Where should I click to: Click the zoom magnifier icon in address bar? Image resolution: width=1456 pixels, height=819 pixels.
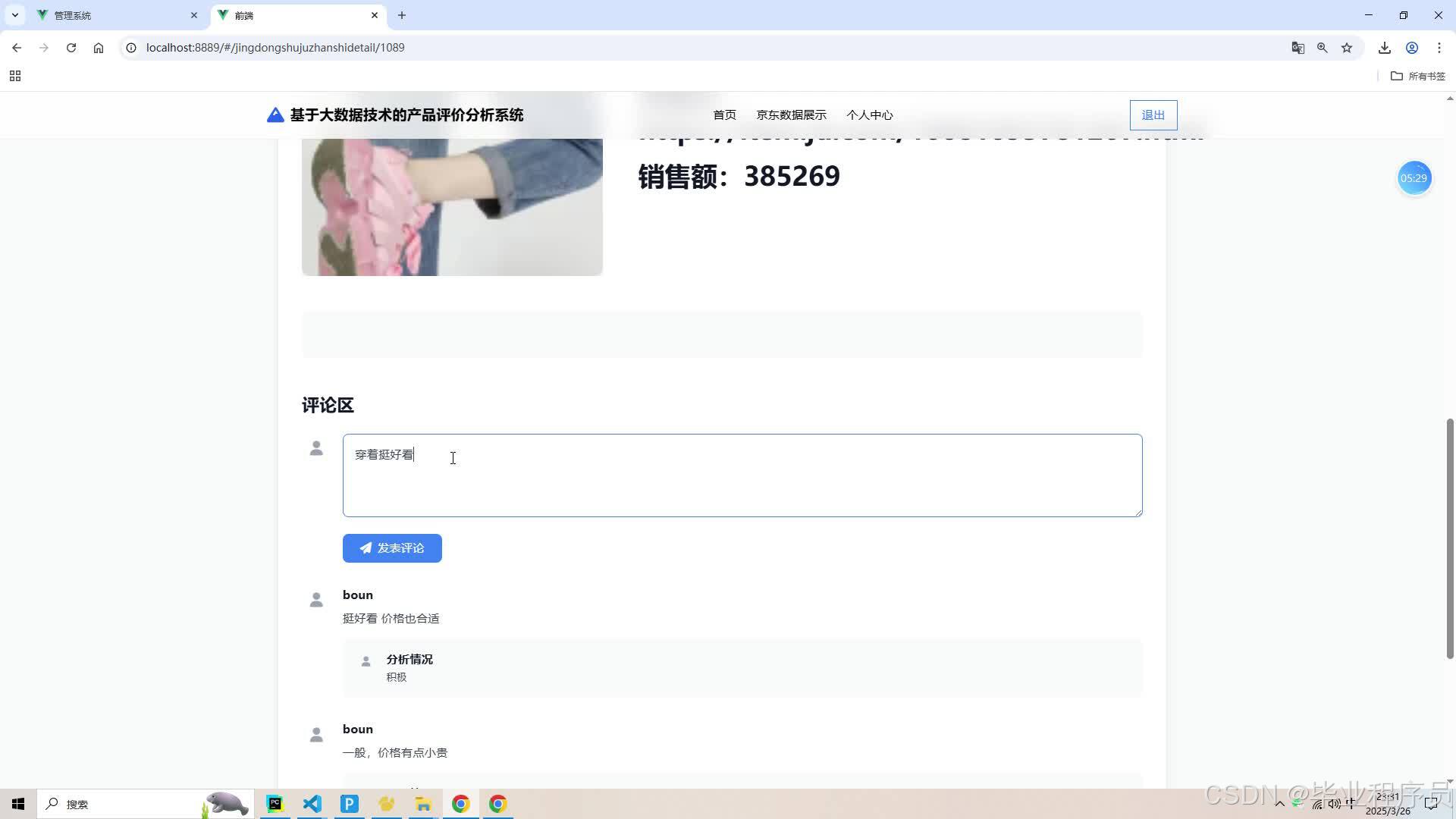click(1323, 48)
